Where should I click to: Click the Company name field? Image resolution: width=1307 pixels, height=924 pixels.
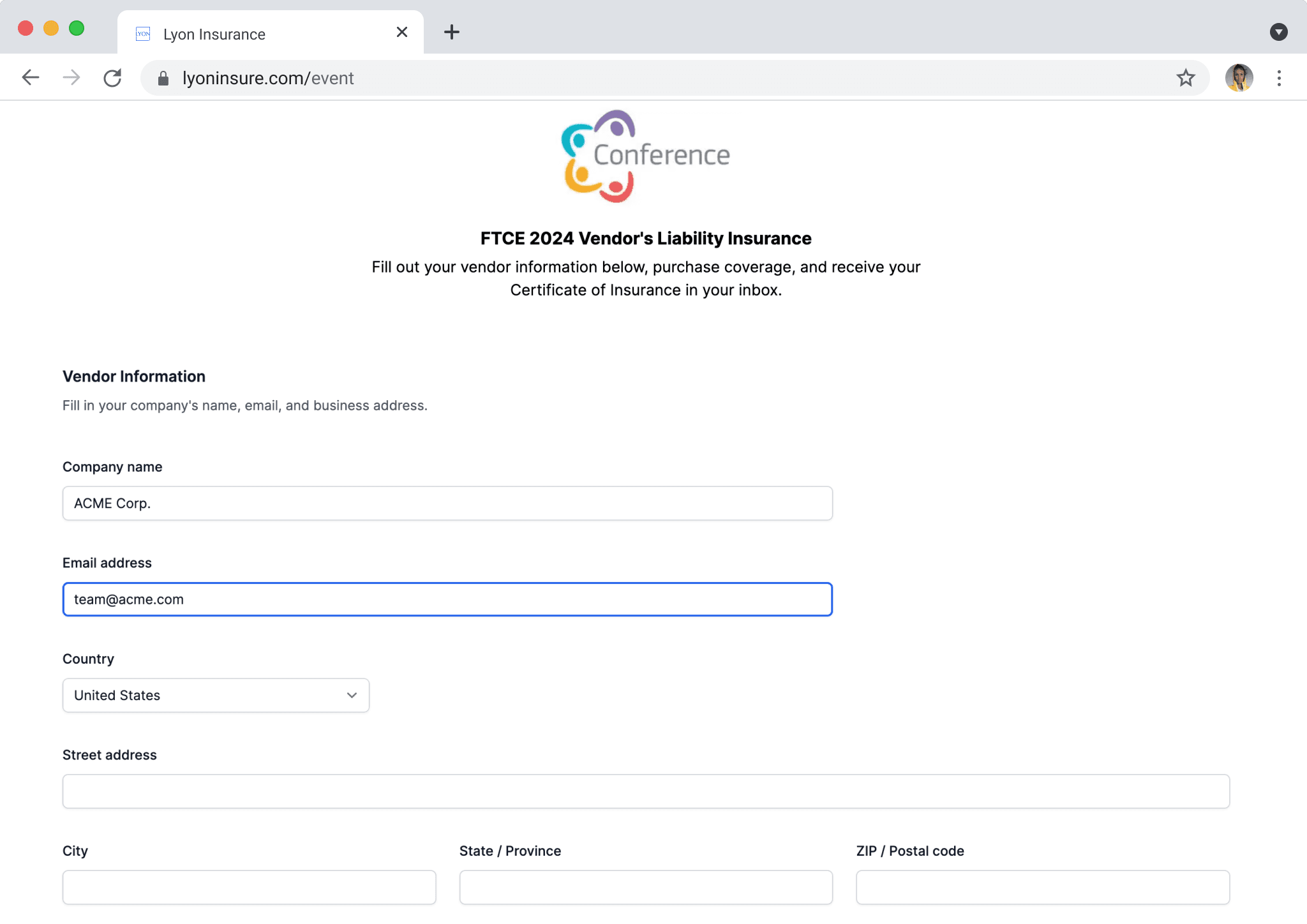447,503
